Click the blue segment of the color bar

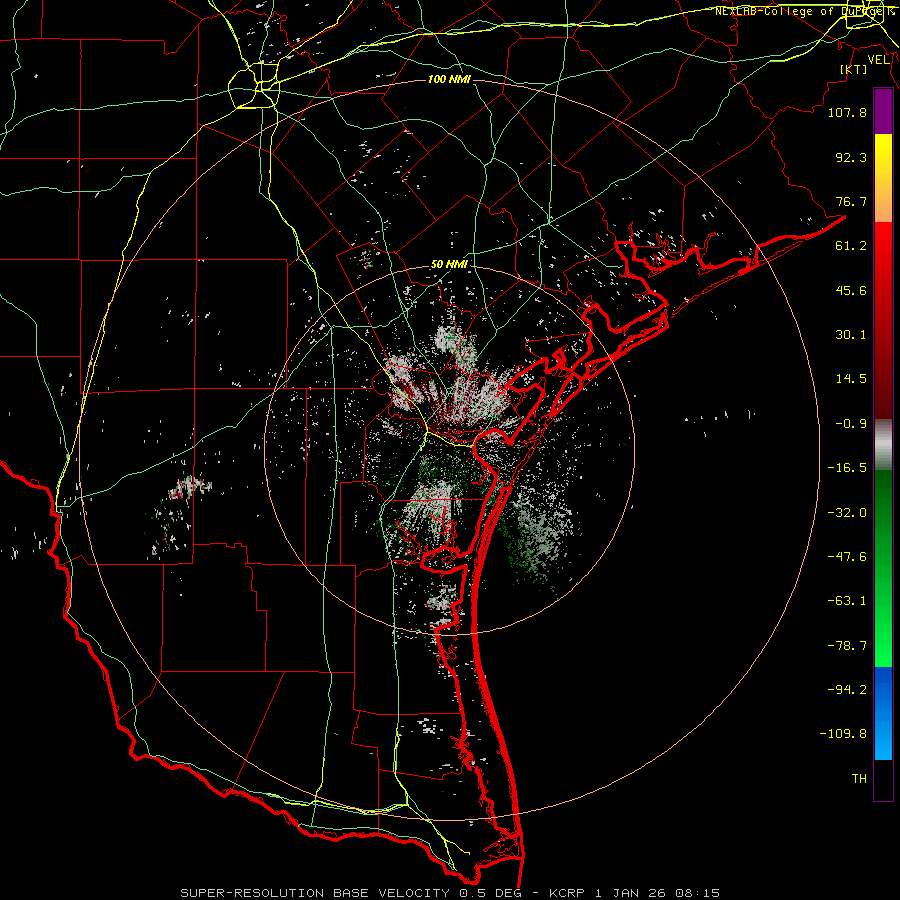pos(883,713)
